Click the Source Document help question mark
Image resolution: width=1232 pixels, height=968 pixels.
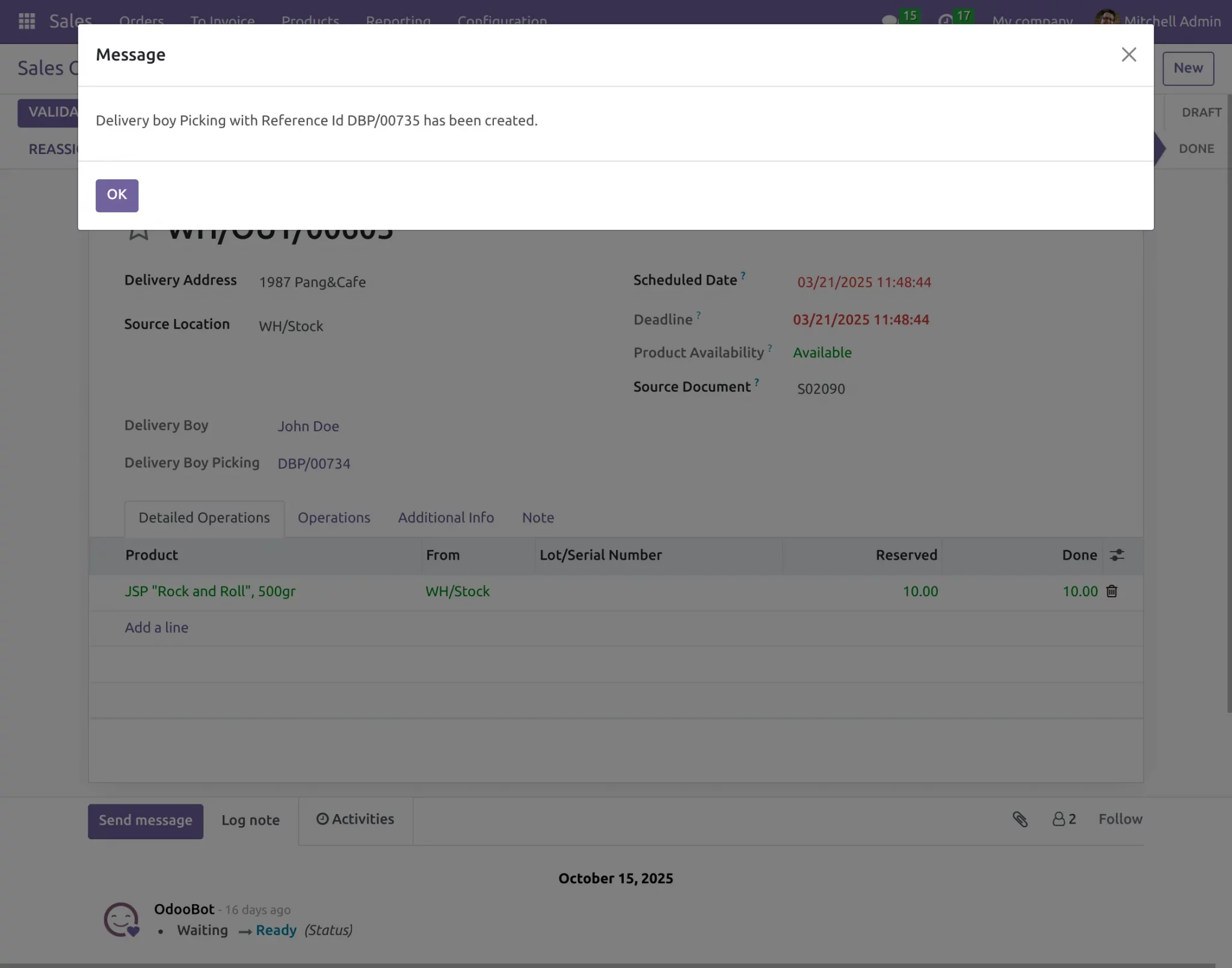tap(756, 382)
